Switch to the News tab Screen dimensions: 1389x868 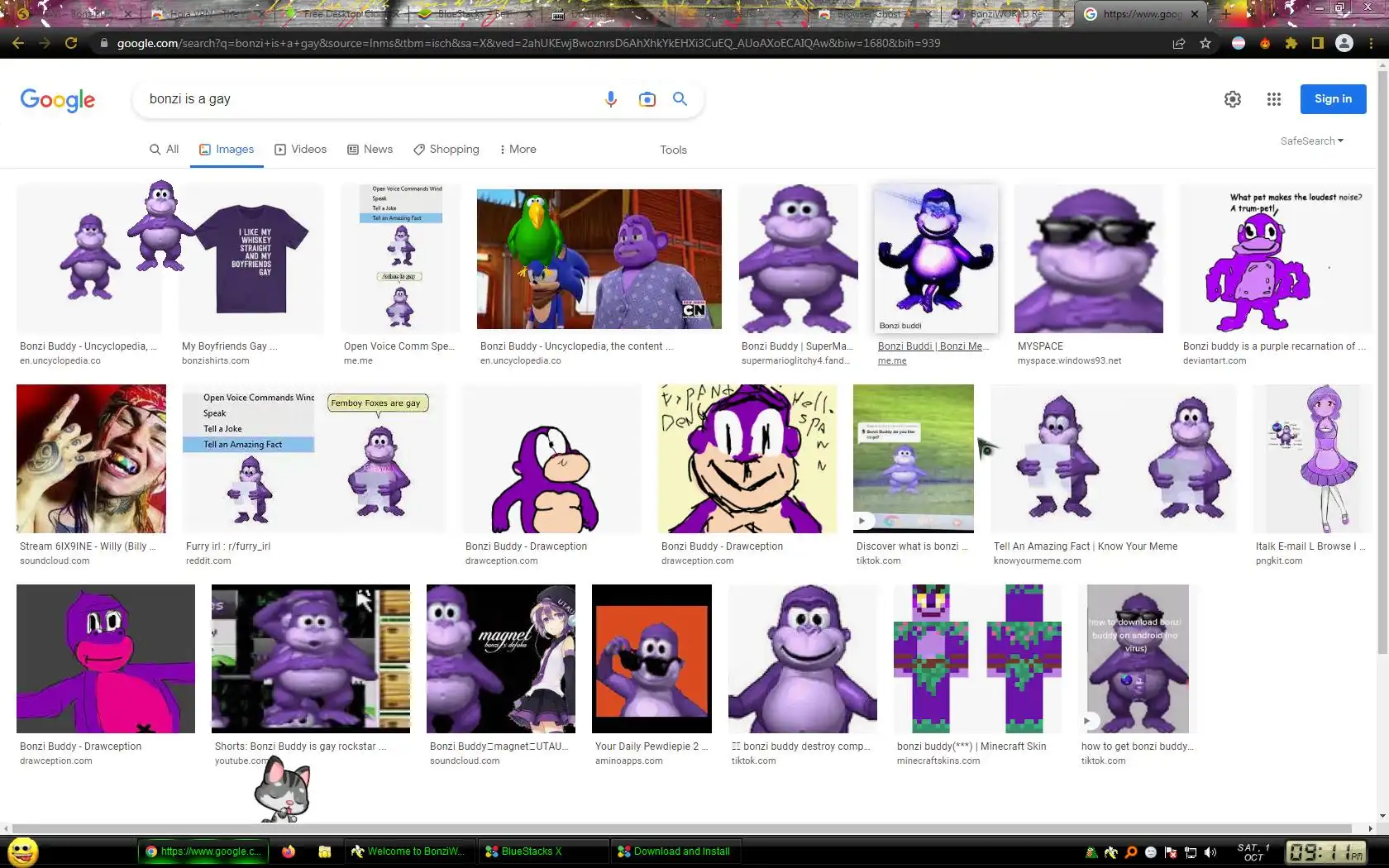(370, 150)
